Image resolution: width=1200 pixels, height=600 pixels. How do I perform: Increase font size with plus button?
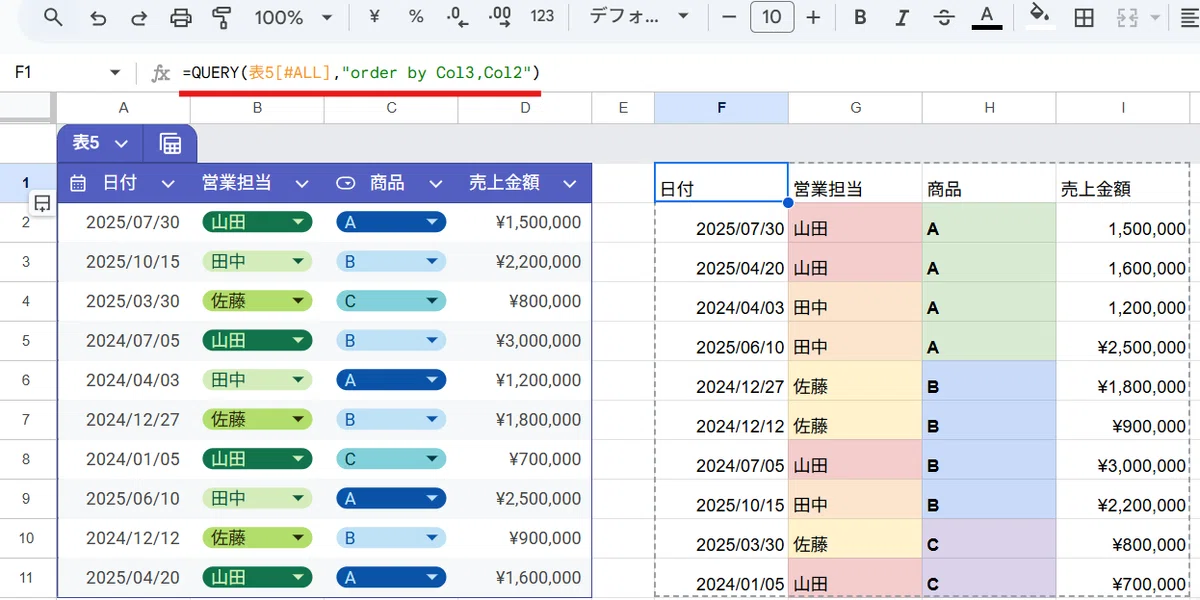[x=813, y=18]
